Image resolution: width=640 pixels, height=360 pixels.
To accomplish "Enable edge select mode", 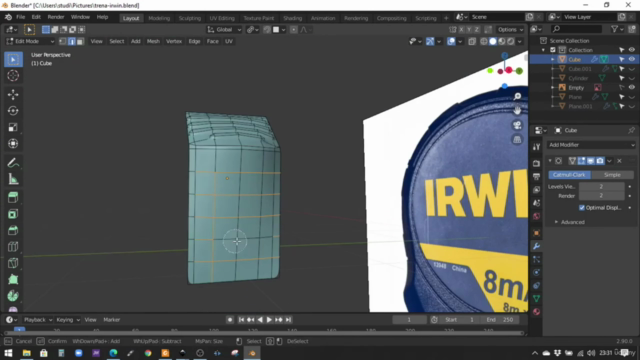I will pyautogui.click(x=71, y=41).
